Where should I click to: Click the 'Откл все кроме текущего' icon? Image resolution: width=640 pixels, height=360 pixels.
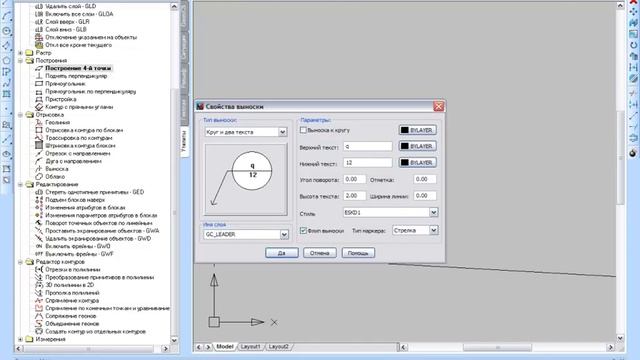[x=39, y=45]
